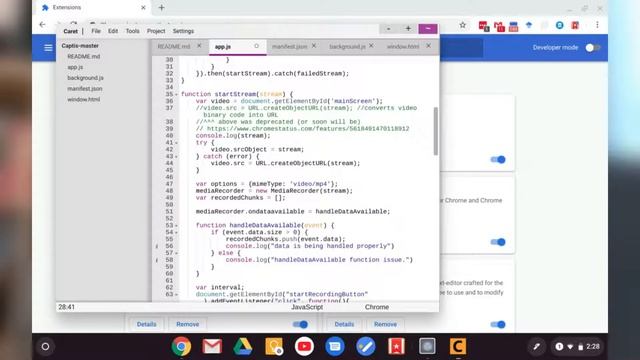Screen dimensions: 640x360
Task: Switch to the background.js tab
Action: (x=347, y=47)
